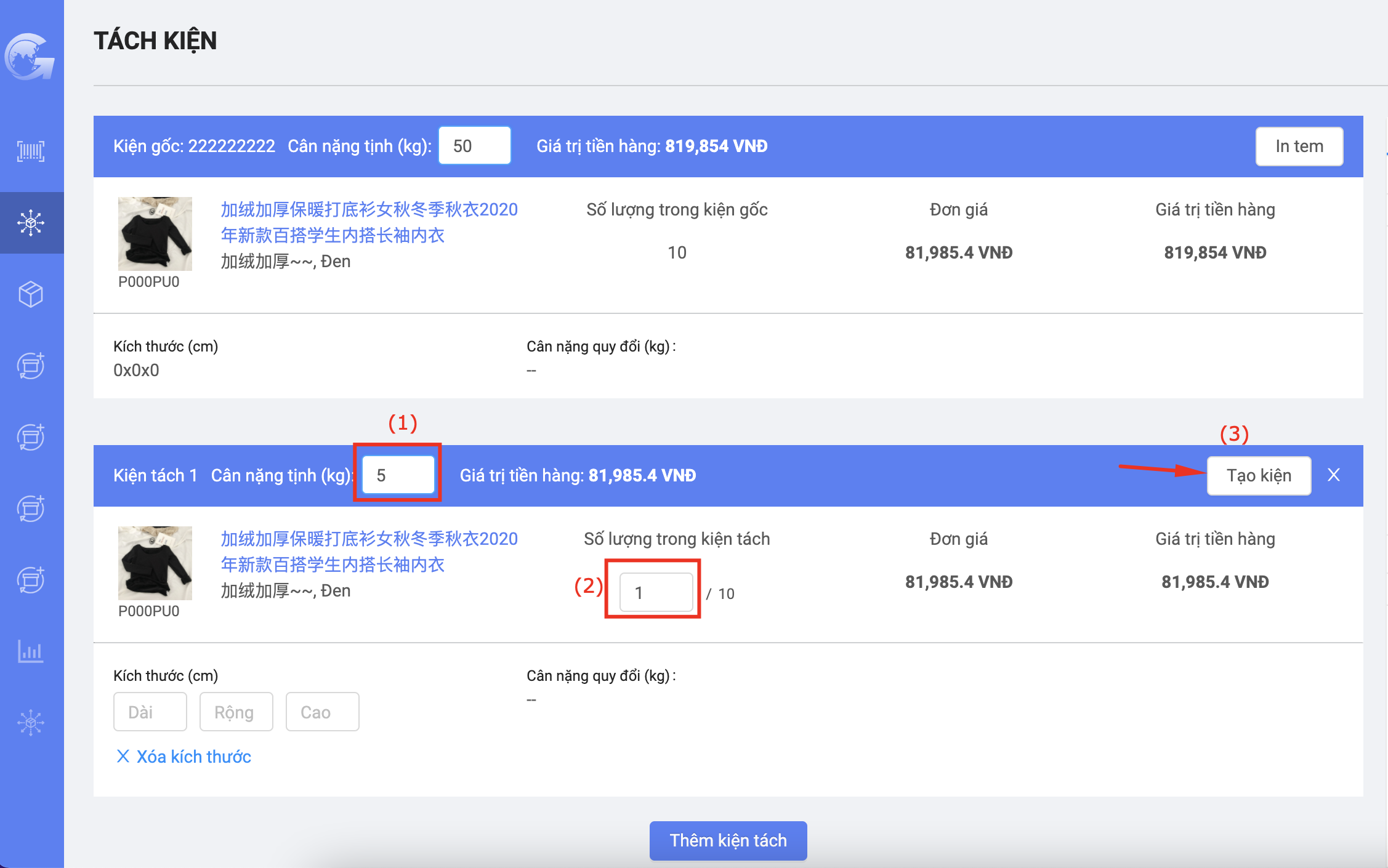The image size is (1388, 868).
Task: Remove Kiện tách 1 with X icon
Action: pyautogui.click(x=1334, y=475)
